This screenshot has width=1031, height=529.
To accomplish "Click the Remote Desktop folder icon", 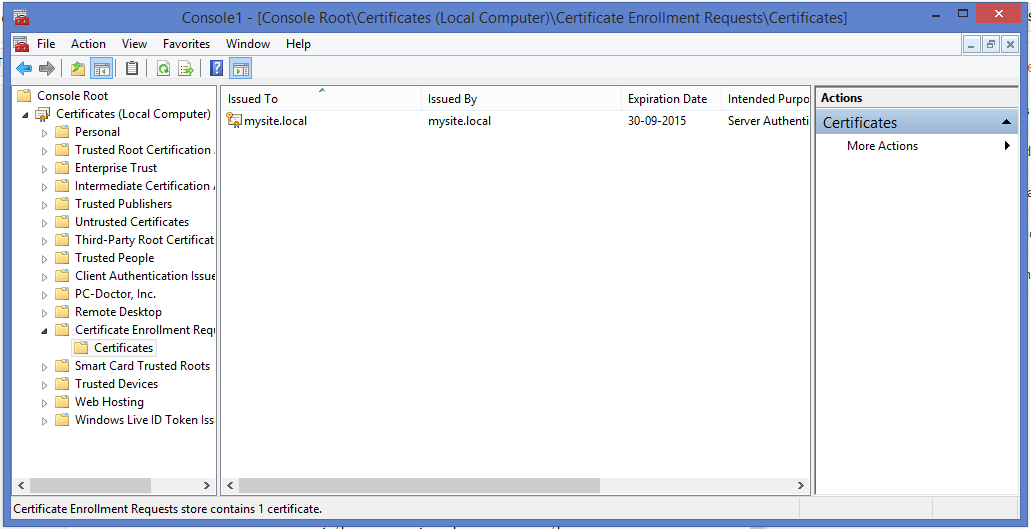I will (x=62, y=312).
